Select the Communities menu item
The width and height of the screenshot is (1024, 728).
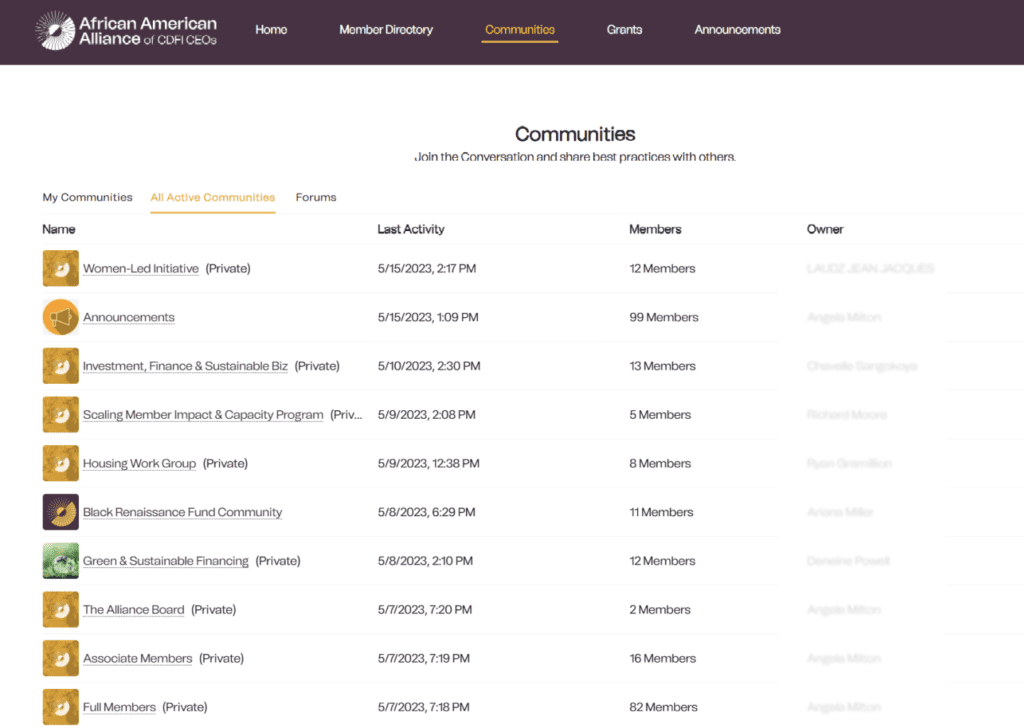(x=520, y=30)
